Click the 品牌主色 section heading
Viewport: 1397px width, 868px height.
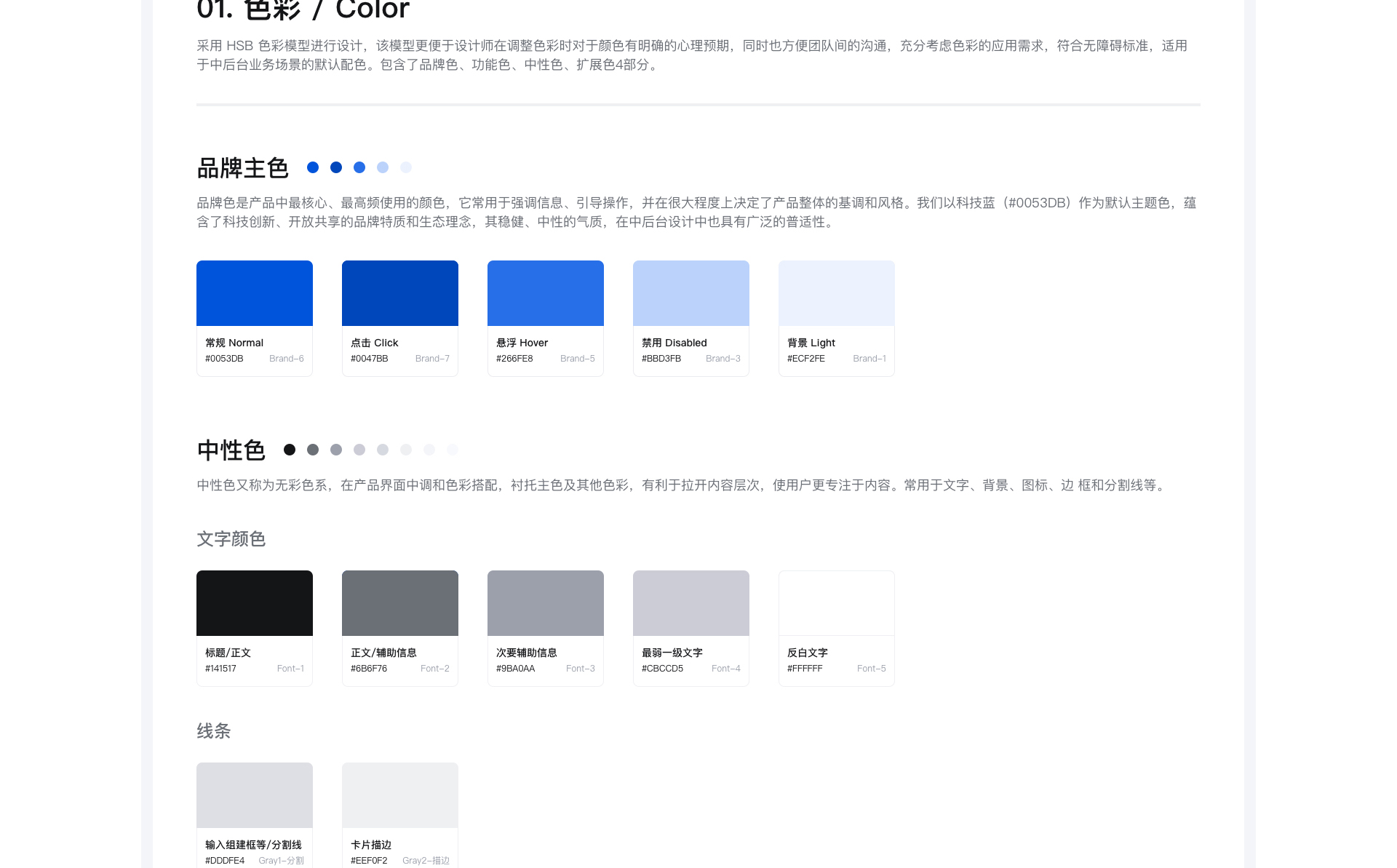[x=242, y=168]
